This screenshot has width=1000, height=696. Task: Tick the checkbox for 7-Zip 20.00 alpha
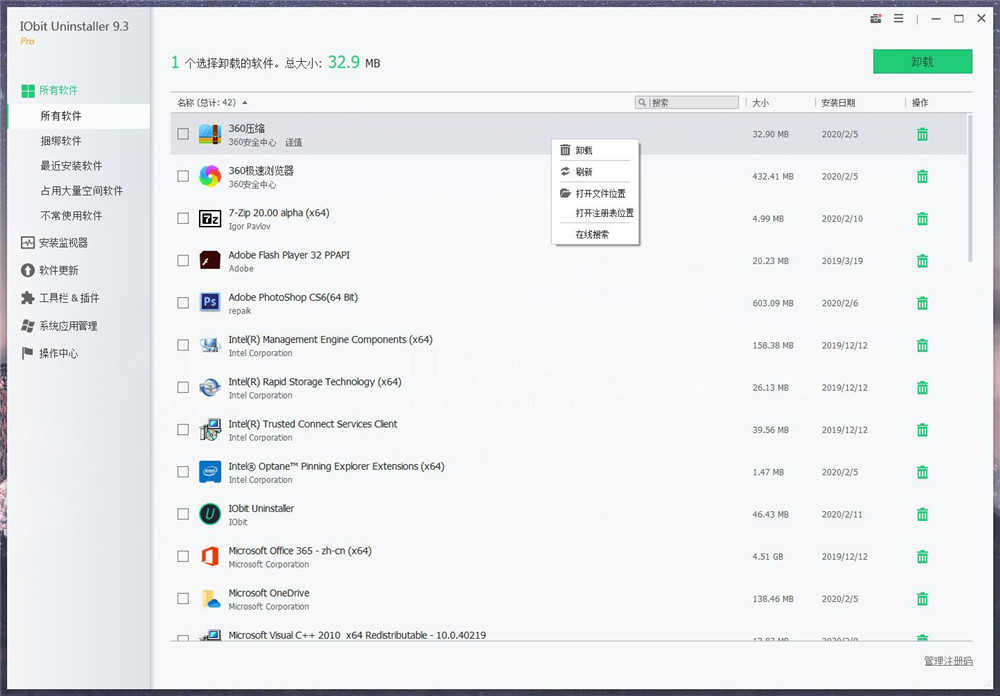(x=183, y=218)
